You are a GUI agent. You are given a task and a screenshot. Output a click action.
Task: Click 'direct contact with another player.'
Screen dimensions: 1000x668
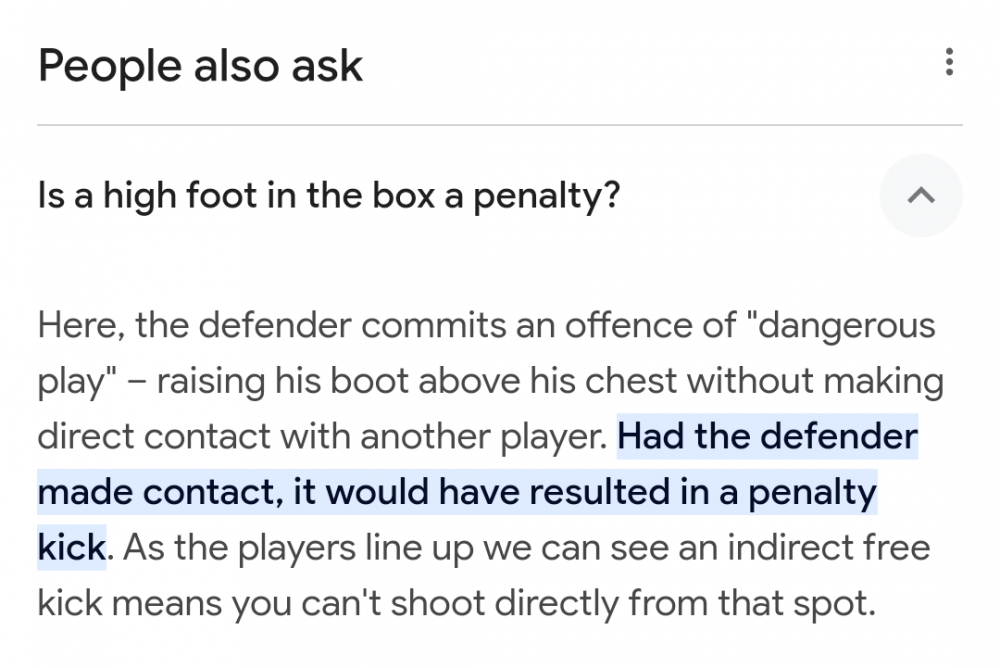tap(322, 437)
